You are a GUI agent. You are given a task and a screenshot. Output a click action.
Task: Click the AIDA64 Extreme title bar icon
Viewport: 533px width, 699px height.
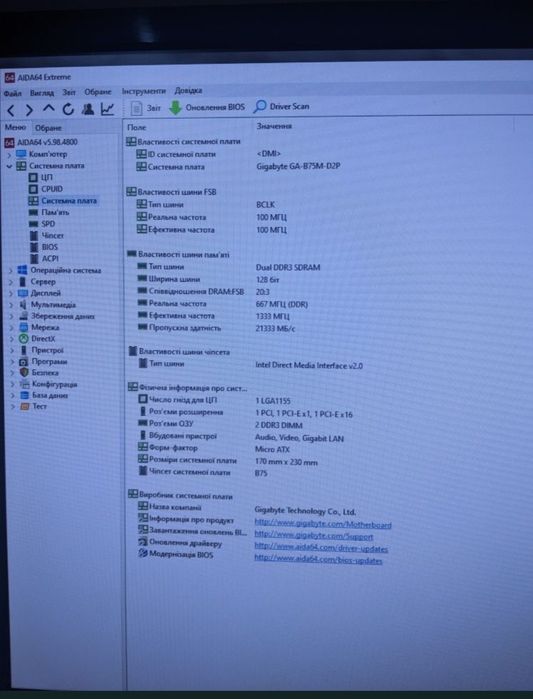[x=9, y=78]
